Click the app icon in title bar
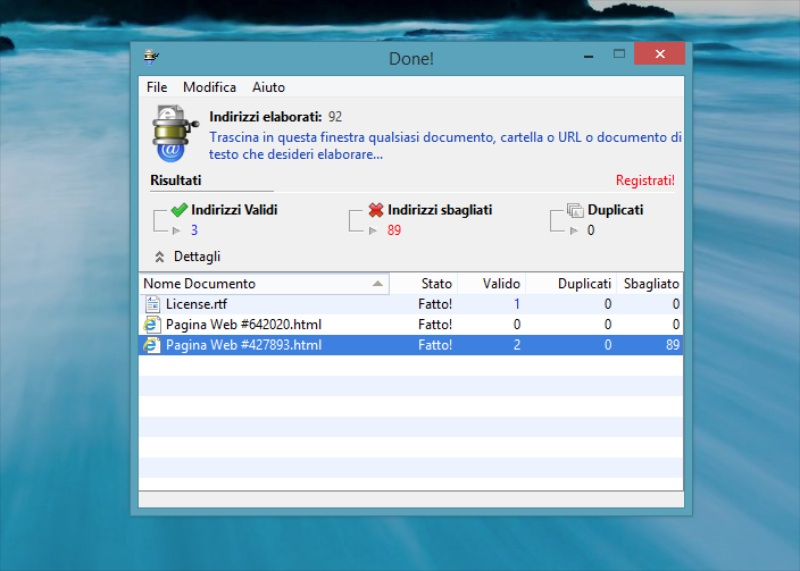Viewport: 800px width, 571px height. (151, 58)
